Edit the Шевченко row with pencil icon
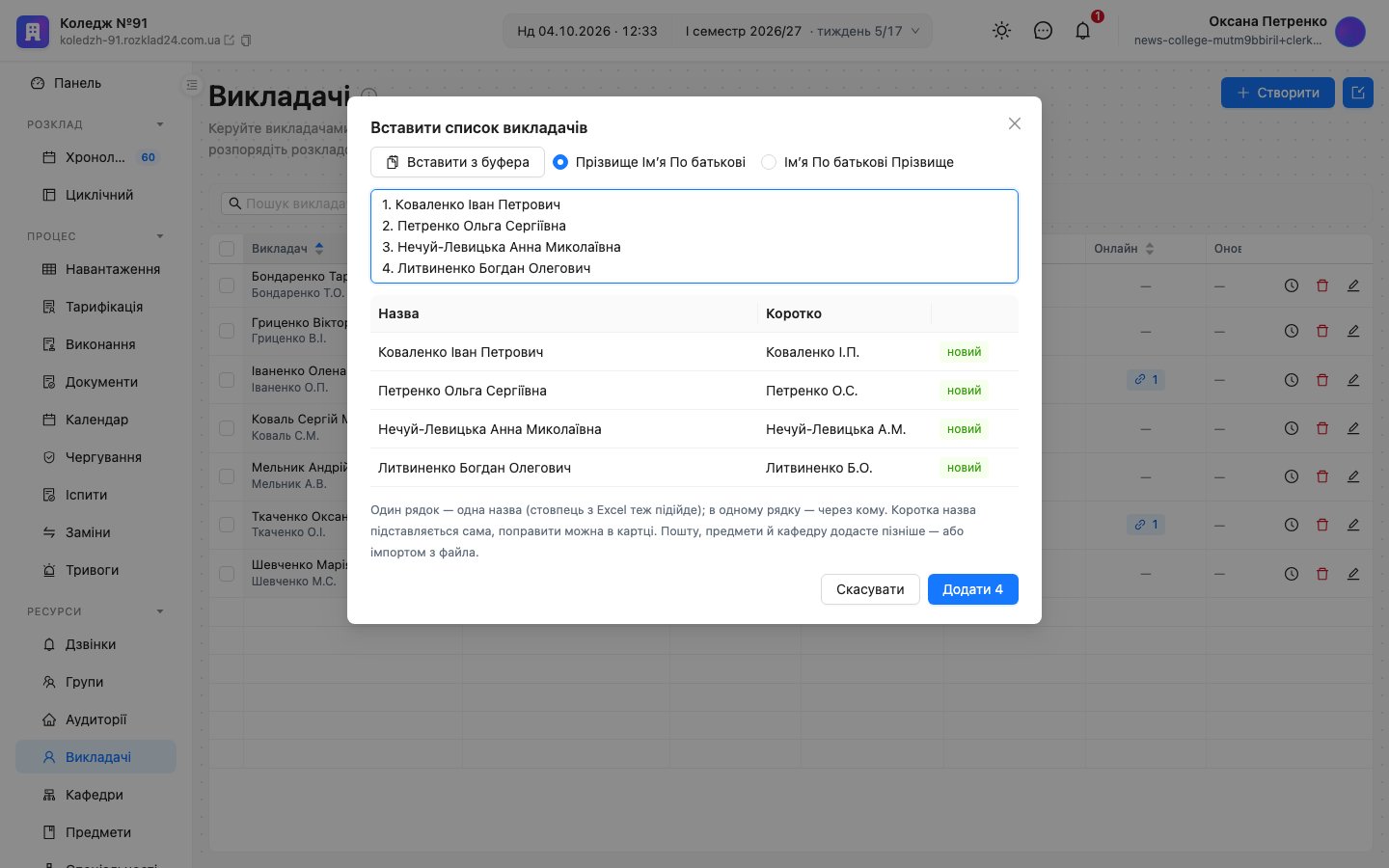Viewport: 1389px width, 868px height. coord(1353,574)
